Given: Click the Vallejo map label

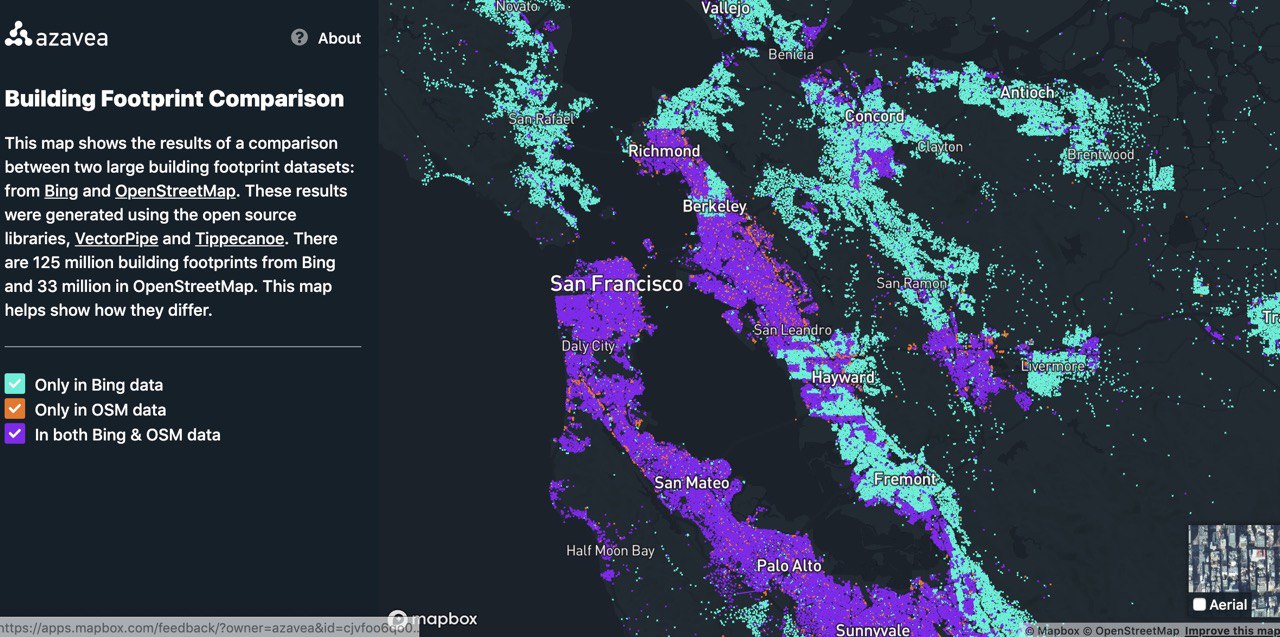Looking at the screenshot, I should pos(725,8).
